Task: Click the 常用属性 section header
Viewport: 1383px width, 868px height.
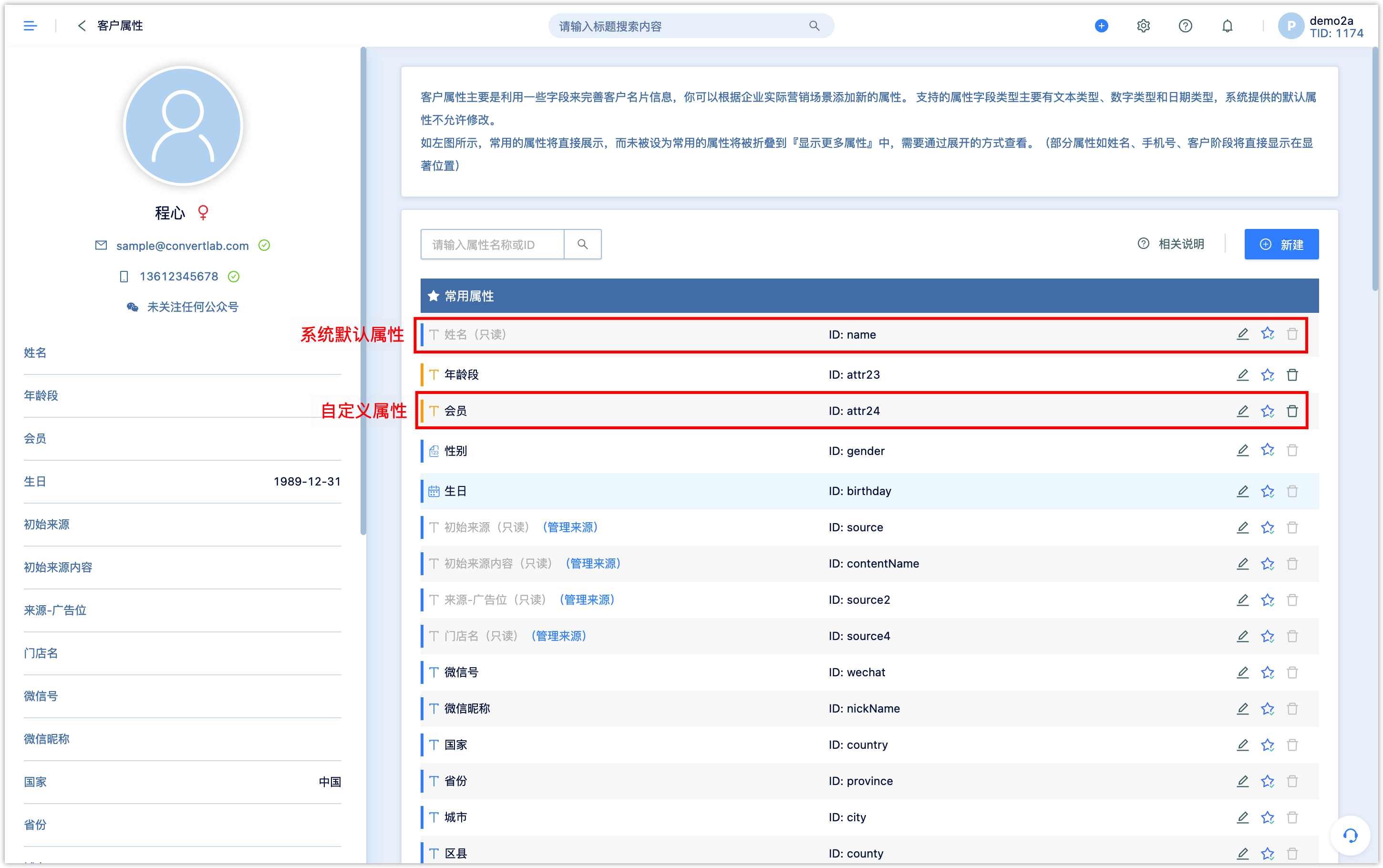Action: pos(869,296)
